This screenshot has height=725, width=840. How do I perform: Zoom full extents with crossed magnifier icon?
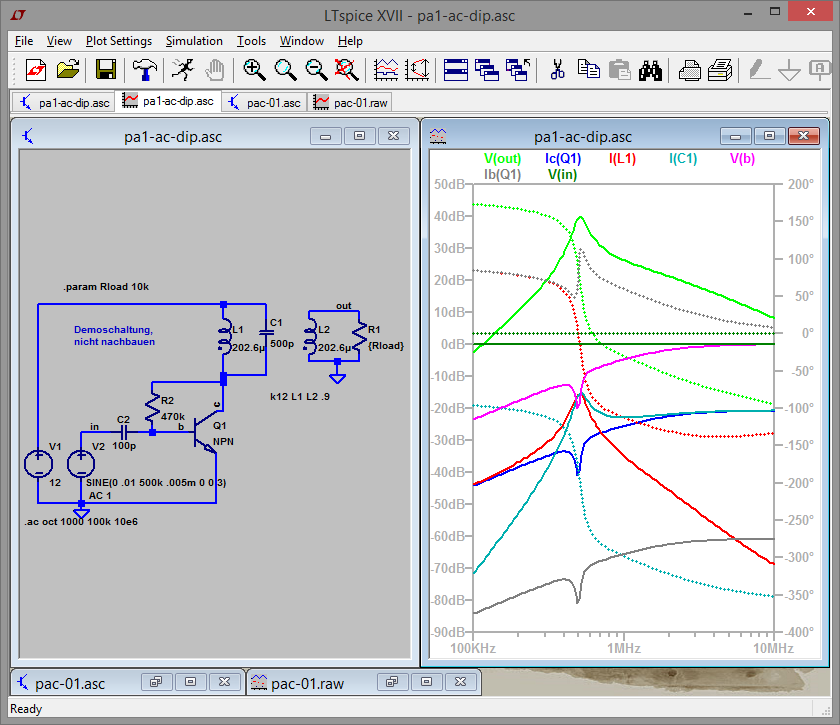pyautogui.click(x=347, y=70)
